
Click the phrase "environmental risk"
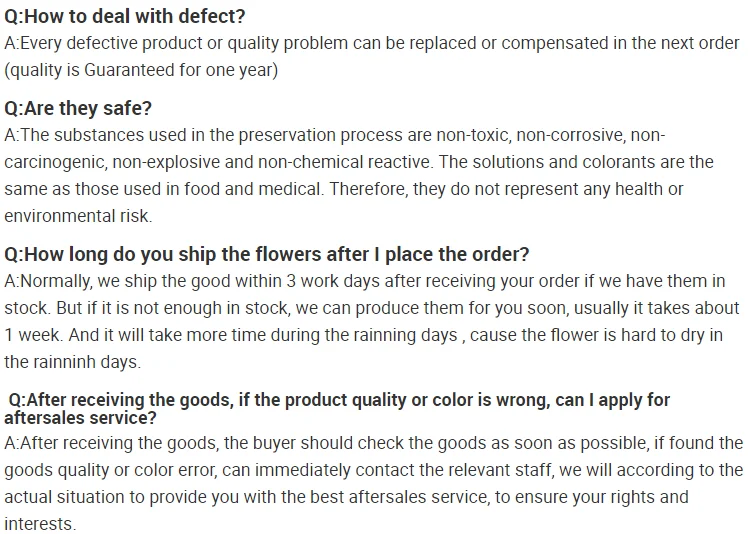click(x=76, y=215)
